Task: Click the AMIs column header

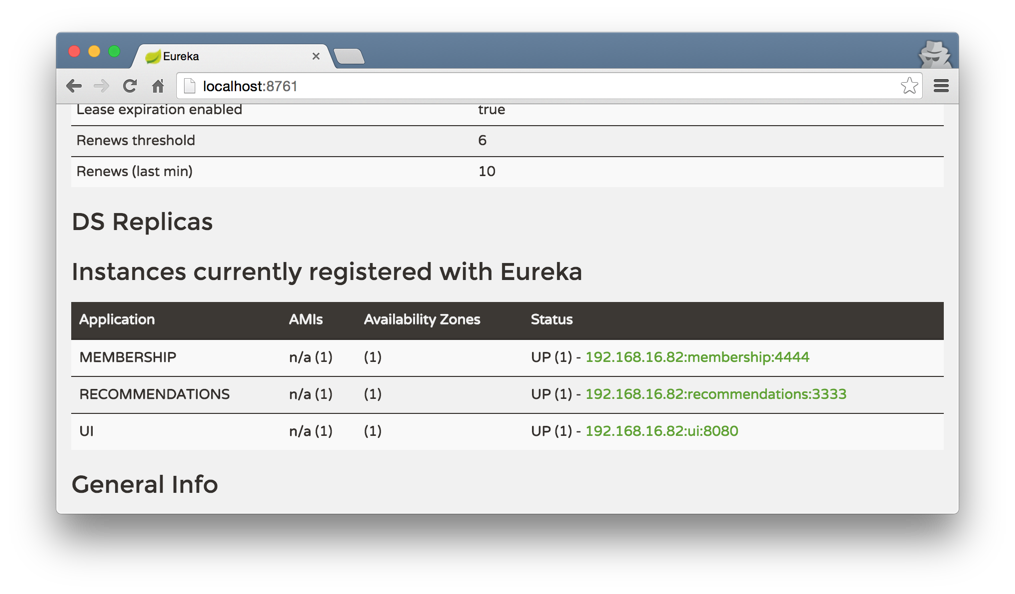Action: (306, 320)
